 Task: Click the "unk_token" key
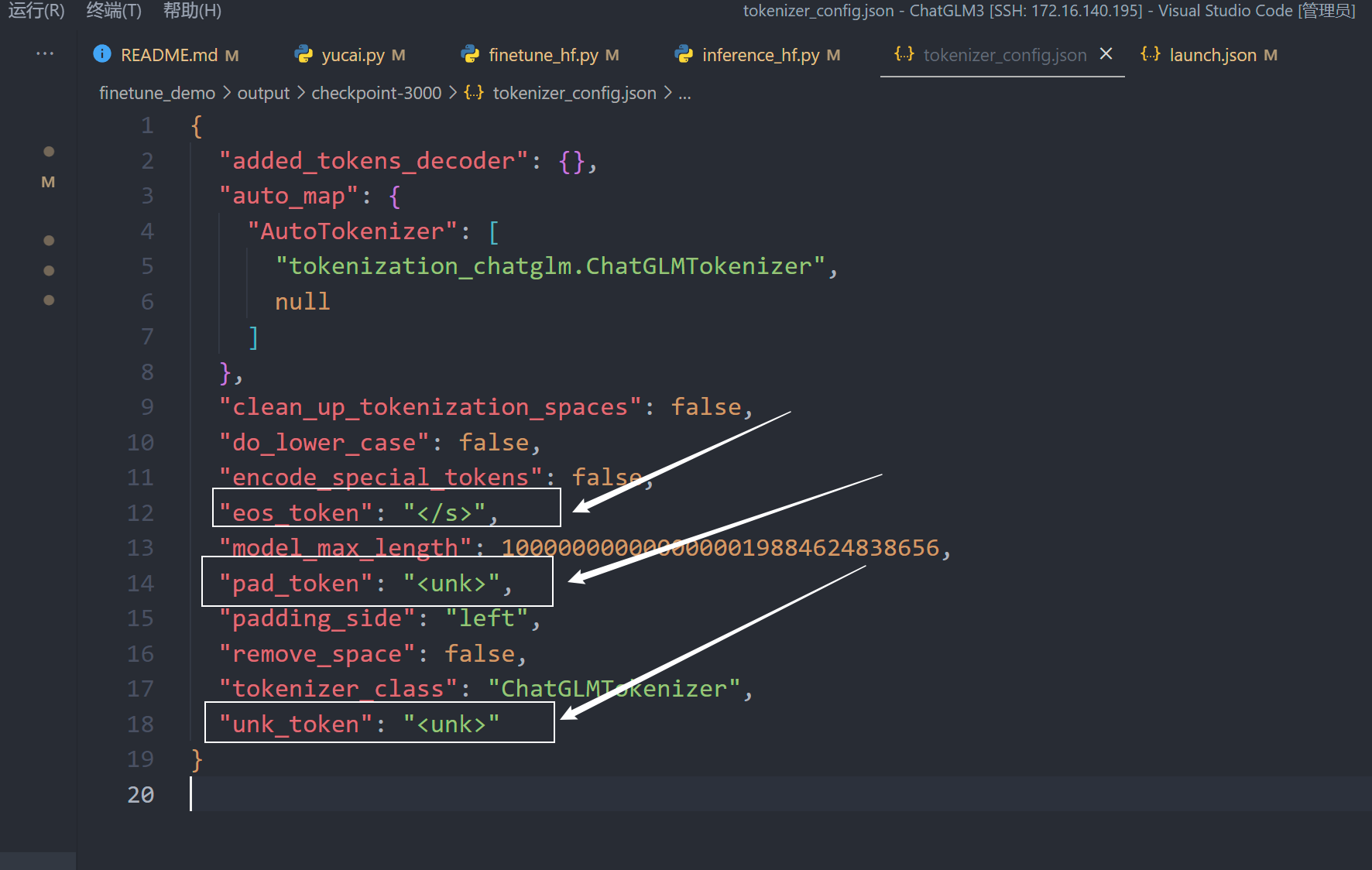tap(296, 724)
